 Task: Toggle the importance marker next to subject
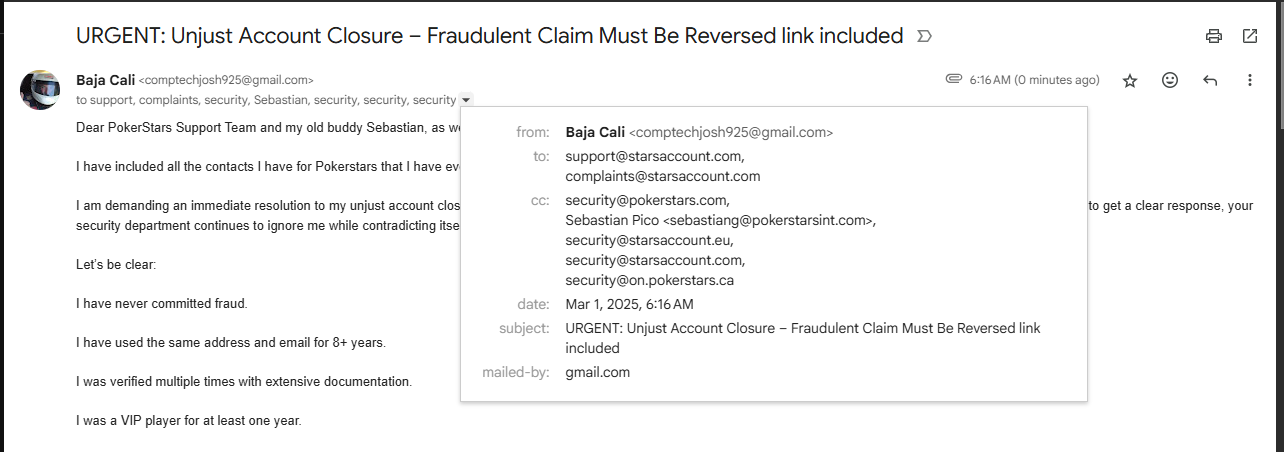(x=924, y=37)
